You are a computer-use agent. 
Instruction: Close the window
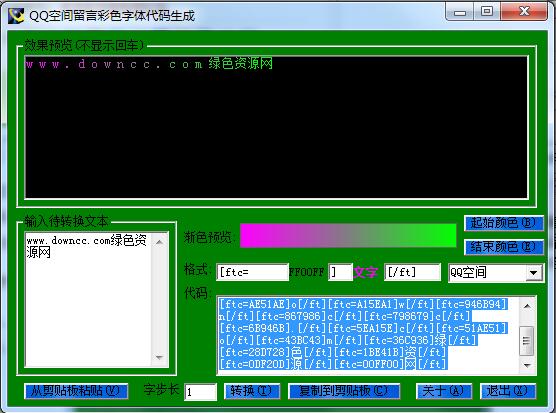pos(524,12)
